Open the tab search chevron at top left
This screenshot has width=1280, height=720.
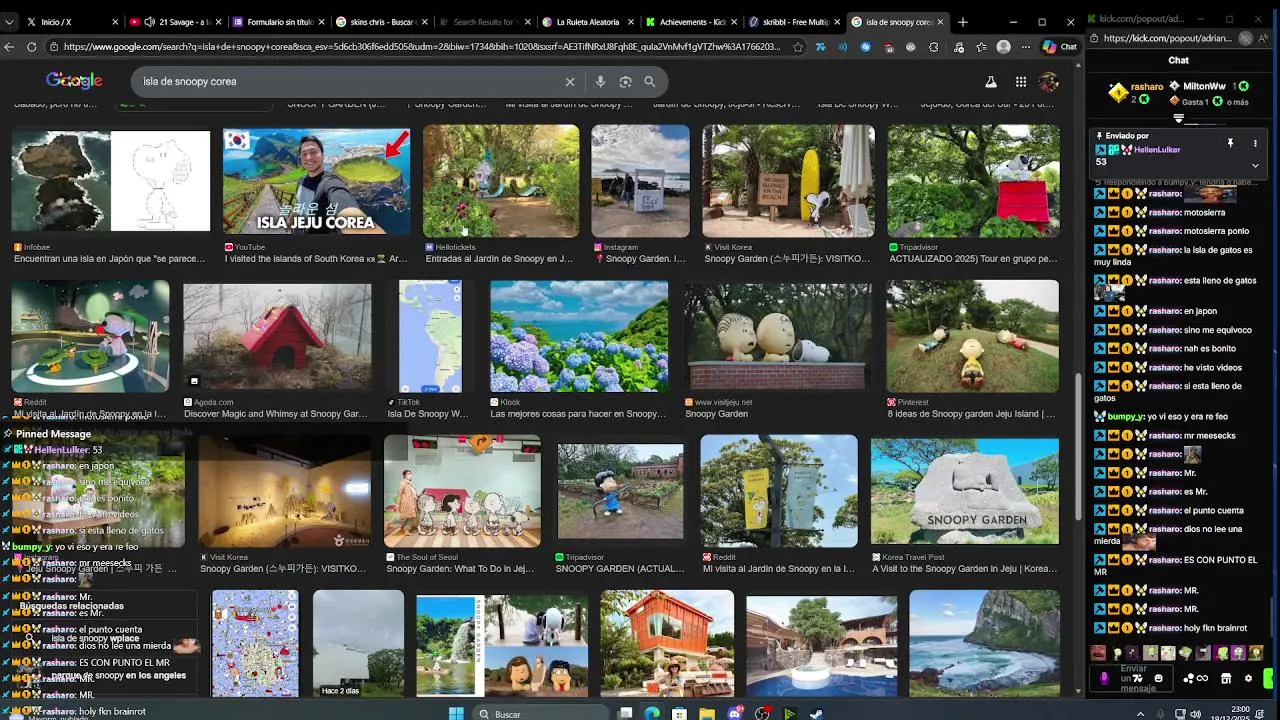point(9,22)
